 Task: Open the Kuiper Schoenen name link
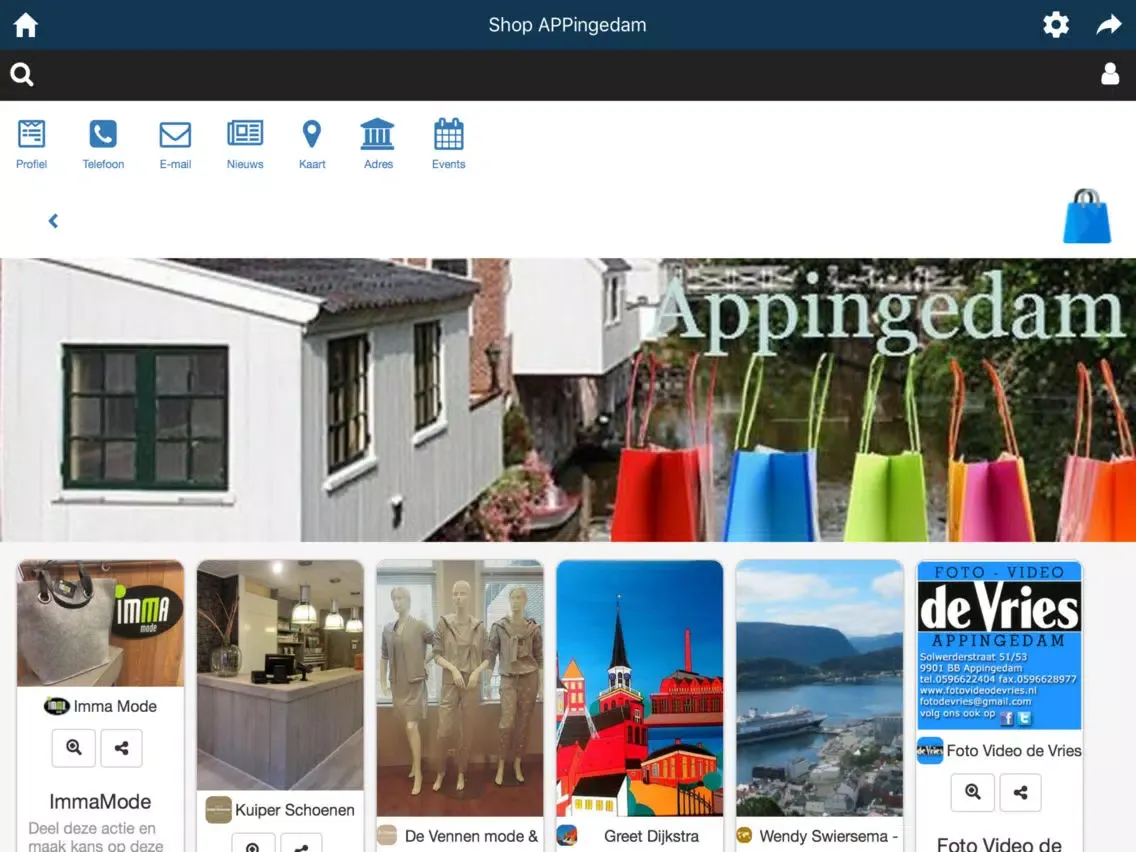tap(295, 810)
